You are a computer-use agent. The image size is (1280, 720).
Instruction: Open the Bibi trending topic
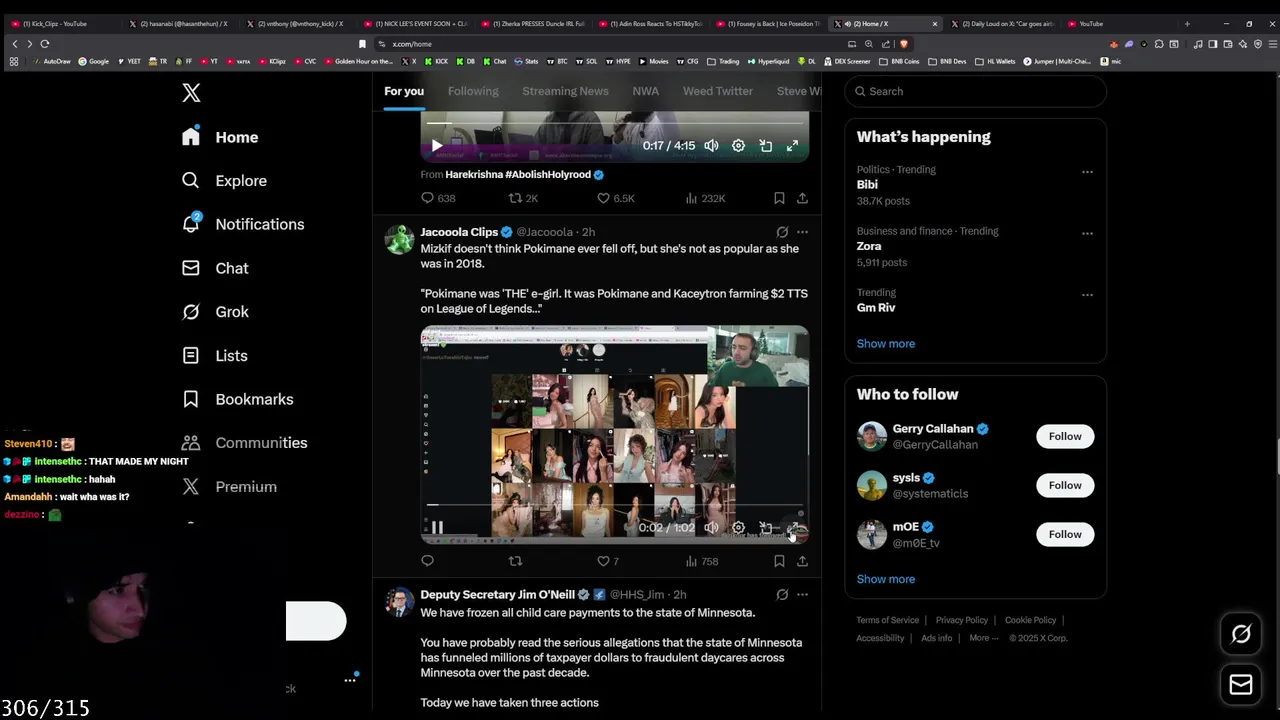(867, 185)
